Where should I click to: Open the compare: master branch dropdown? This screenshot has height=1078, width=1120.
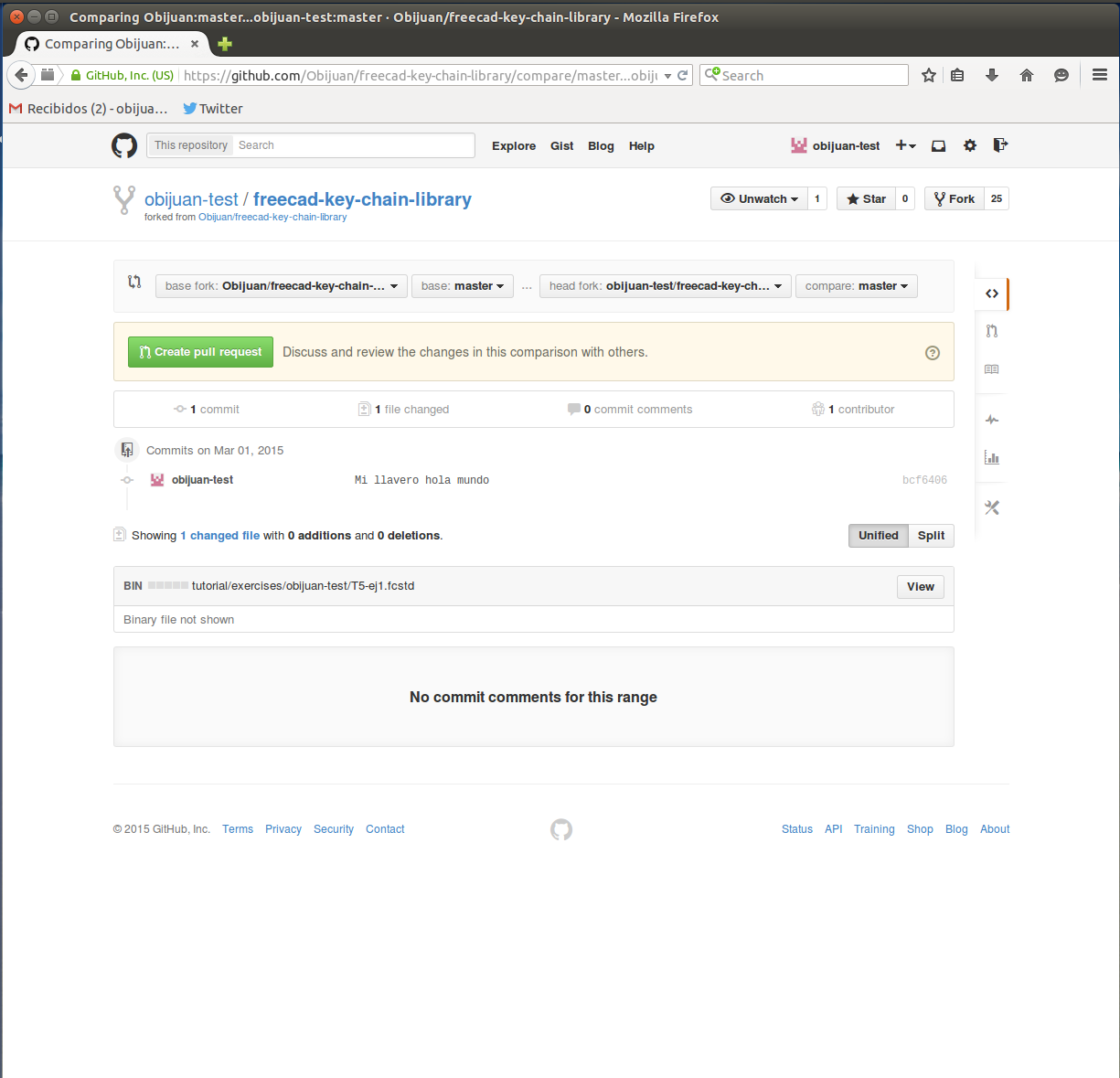pyautogui.click(x=856, y=286)
